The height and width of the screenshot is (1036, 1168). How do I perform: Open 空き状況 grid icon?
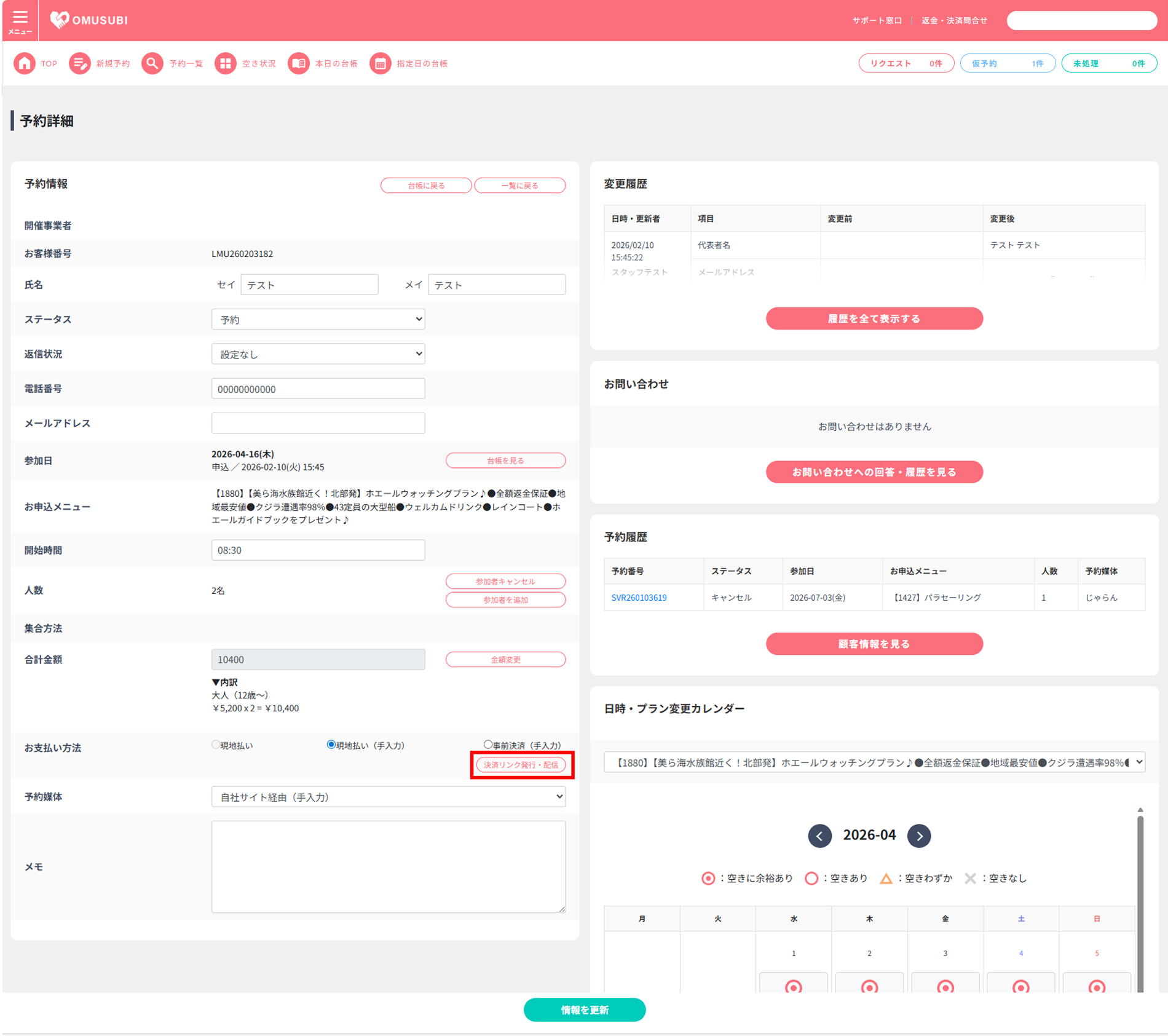[226, 63]
